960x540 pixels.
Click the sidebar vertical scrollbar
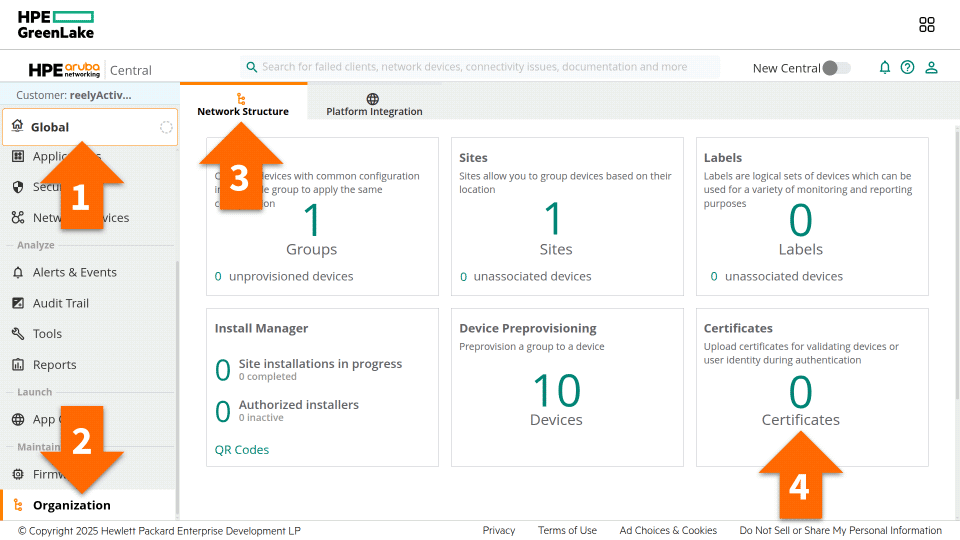pyautogui.click(x=178, y=389)
